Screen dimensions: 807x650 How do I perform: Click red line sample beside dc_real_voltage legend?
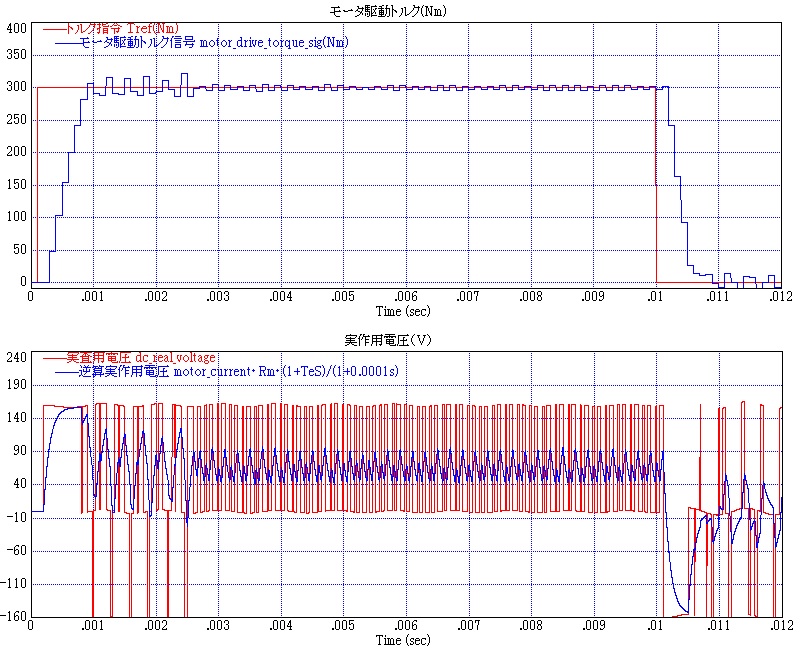pyautogui.click(x=52, y=357)
